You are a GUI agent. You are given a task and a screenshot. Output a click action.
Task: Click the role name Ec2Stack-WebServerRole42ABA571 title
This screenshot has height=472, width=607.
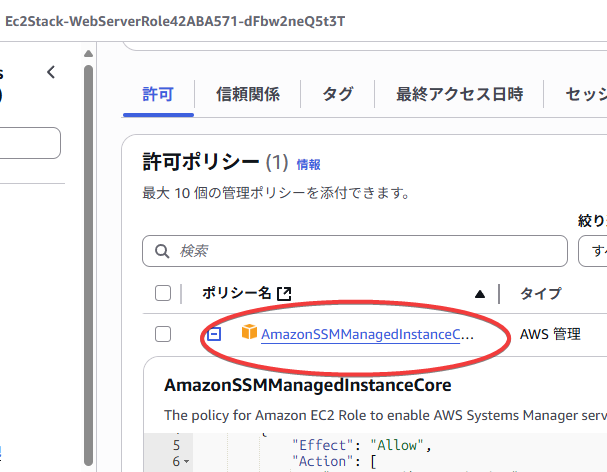point(175,21)
